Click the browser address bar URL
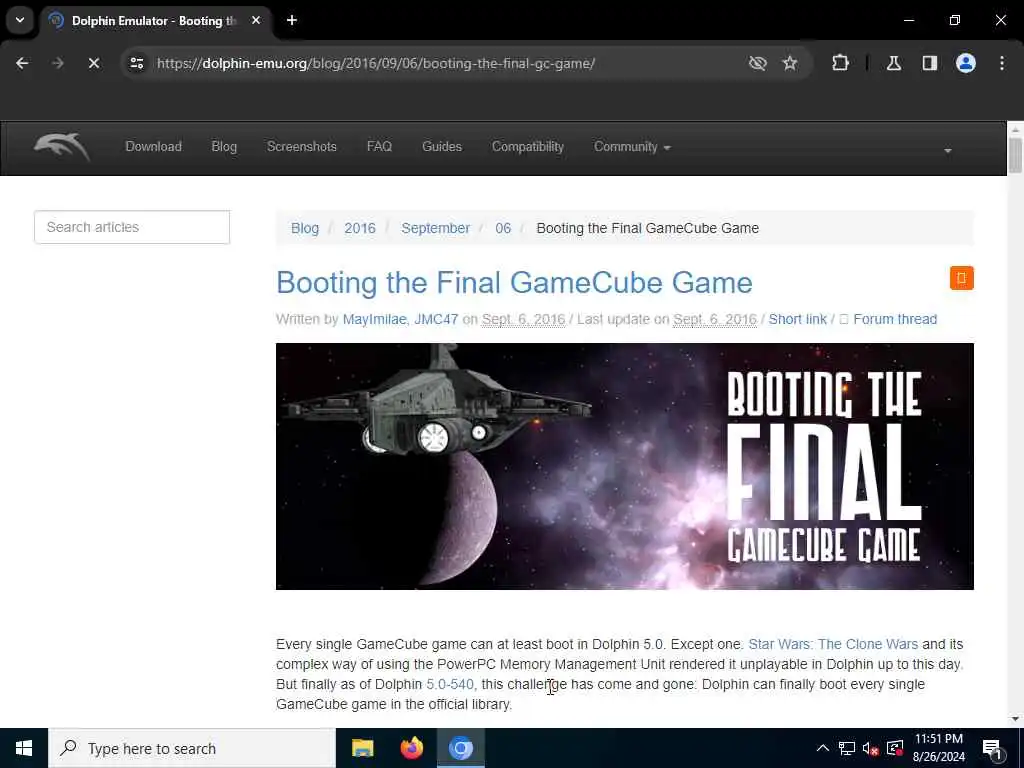Viewport: 1024px width, 768px height. [x=376, y=63]
